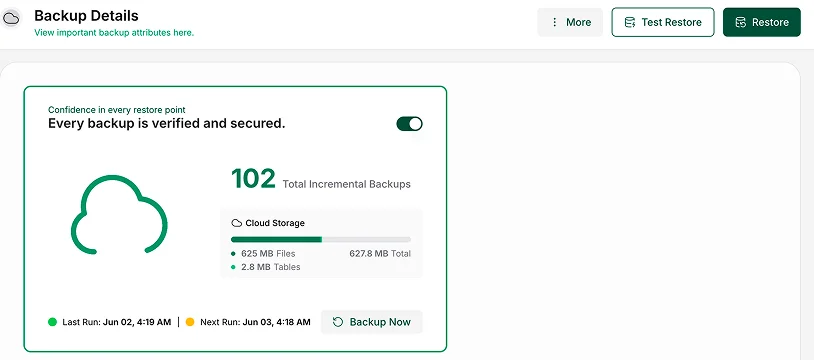
Task: Click 'Every backup is verified and secured.' heading
Action: tap(167, 124)
